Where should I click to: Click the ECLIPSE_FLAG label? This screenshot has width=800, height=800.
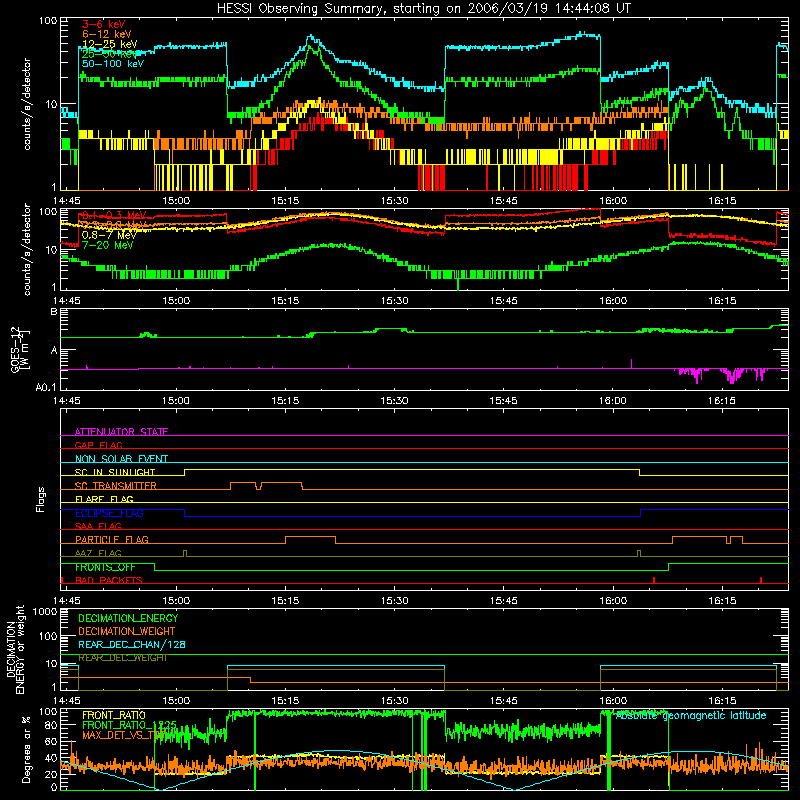[x=109, y=513]
